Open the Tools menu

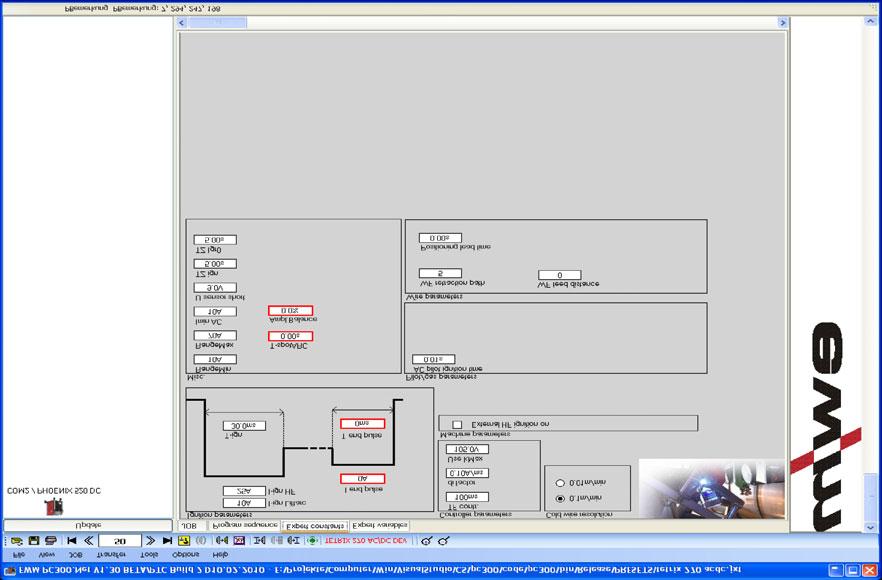point(149,555)
